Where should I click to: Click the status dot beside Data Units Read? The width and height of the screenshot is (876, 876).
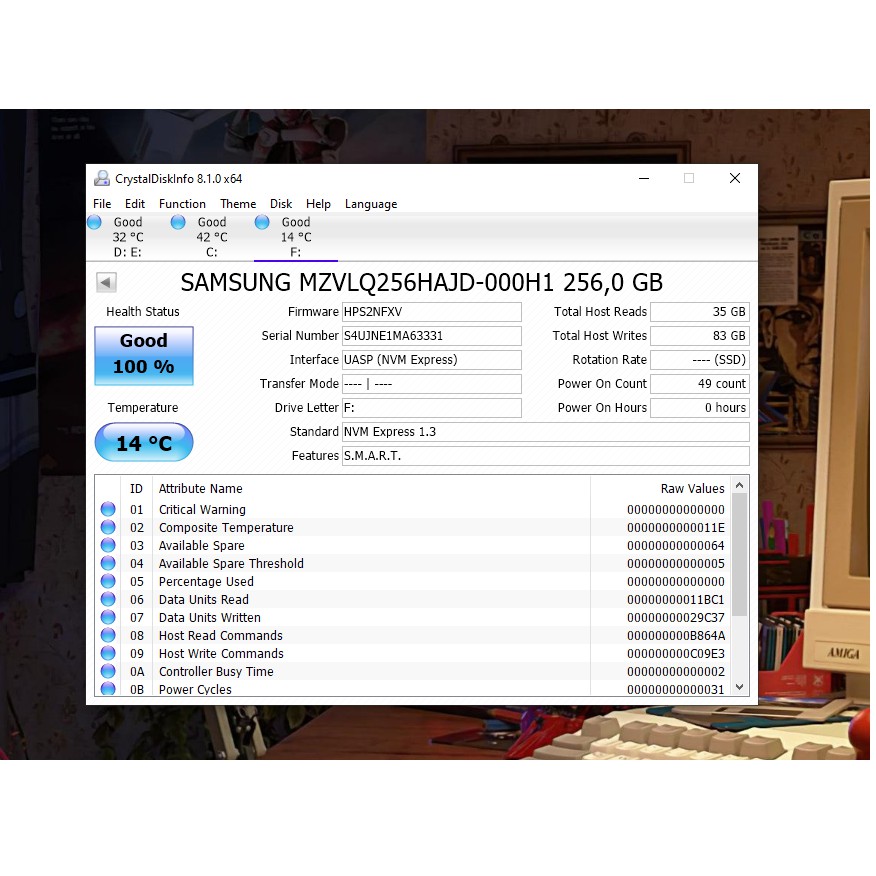pyautogui.click(x=108, y=599)
